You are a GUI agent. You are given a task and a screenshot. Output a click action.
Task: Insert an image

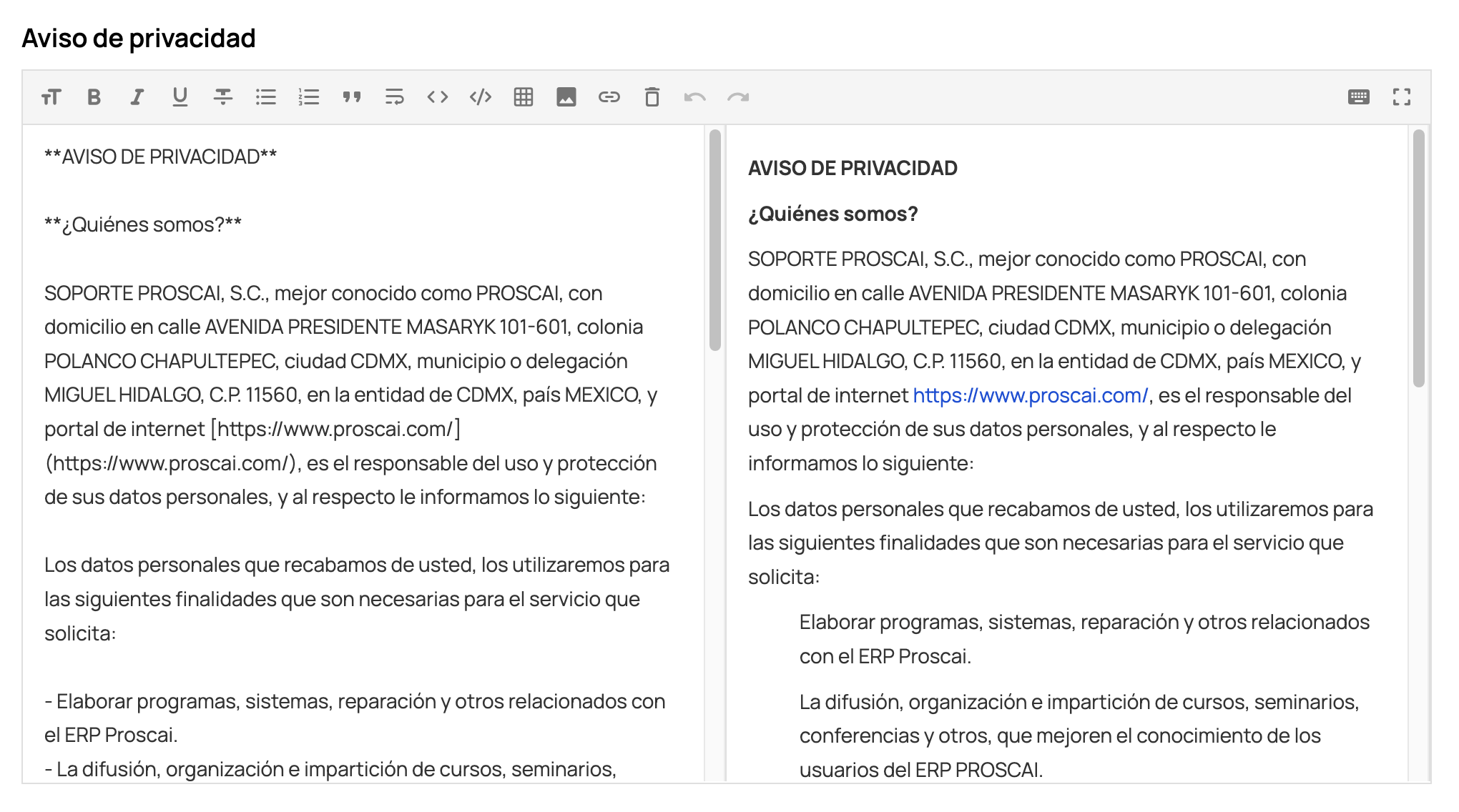click(x=566, y=97)
